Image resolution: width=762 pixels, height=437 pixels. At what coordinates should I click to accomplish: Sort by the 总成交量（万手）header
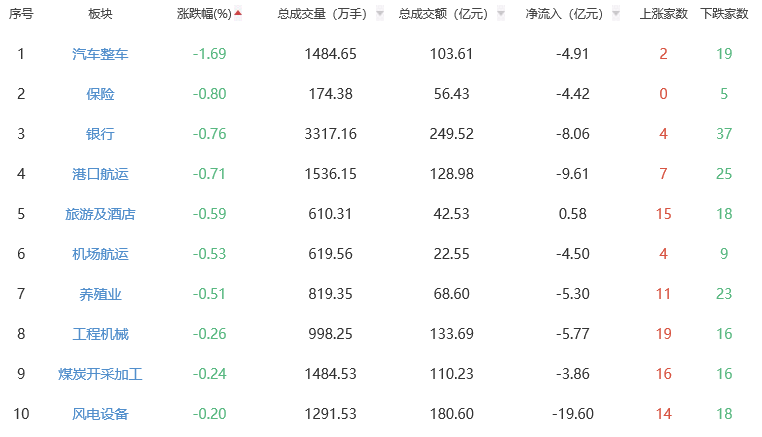[x=322, y=14]
